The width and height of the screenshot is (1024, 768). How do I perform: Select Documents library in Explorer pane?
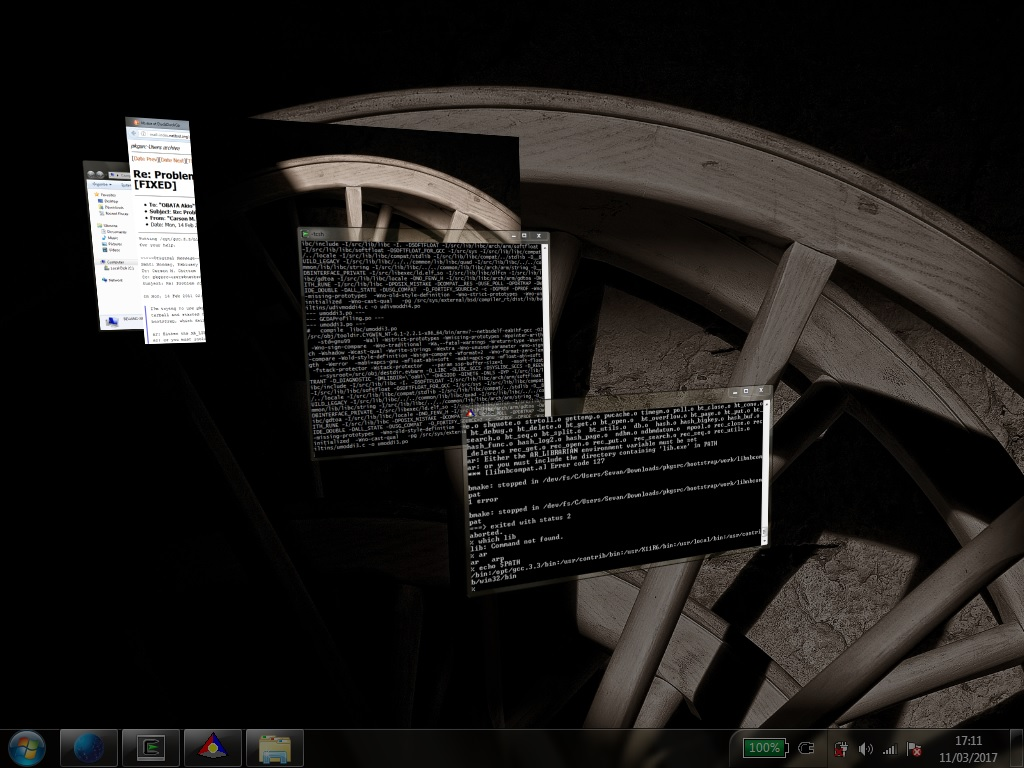[114, 232]
